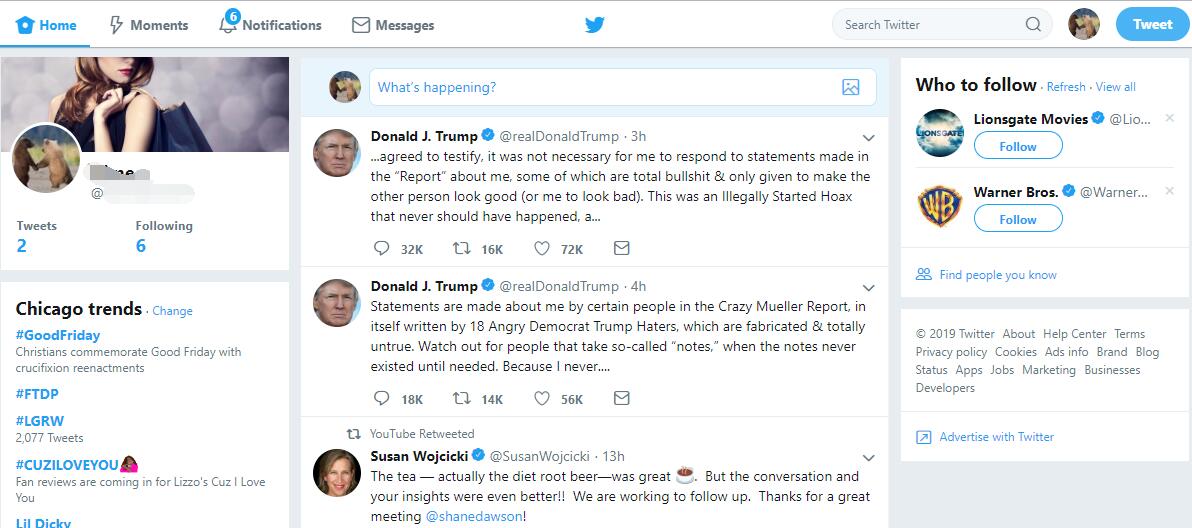The width and height of the screenshot is (1192, 528).
Task: Reply to Trump's first tweet
Action: click(381, 248)
